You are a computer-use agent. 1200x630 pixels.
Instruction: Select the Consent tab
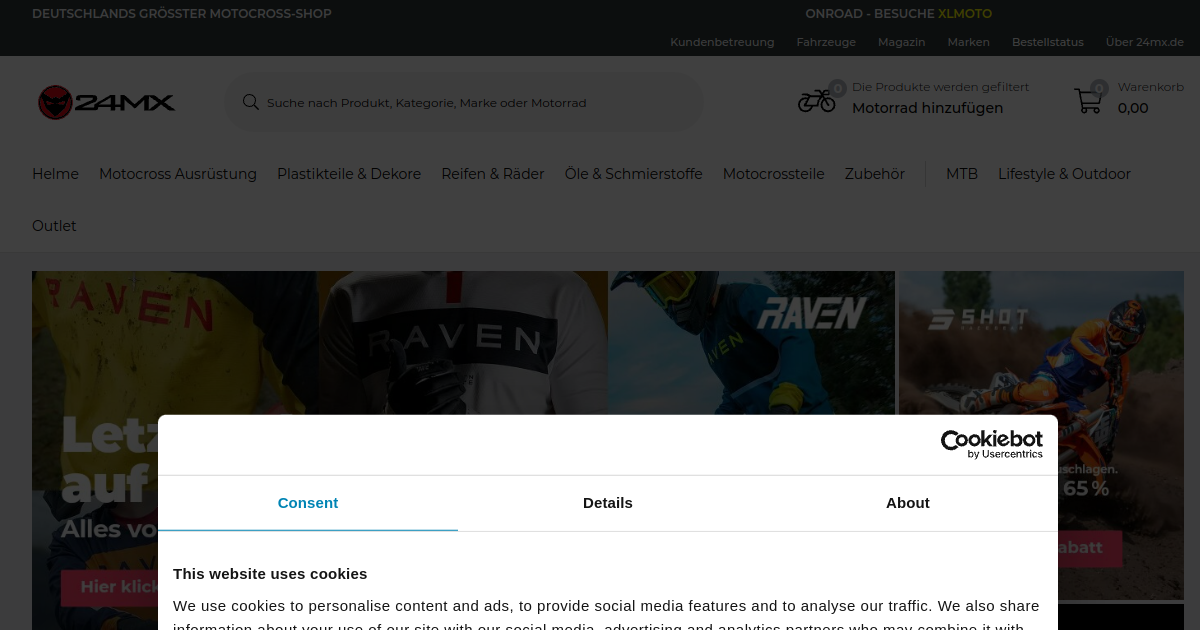[x=308, y=503]
